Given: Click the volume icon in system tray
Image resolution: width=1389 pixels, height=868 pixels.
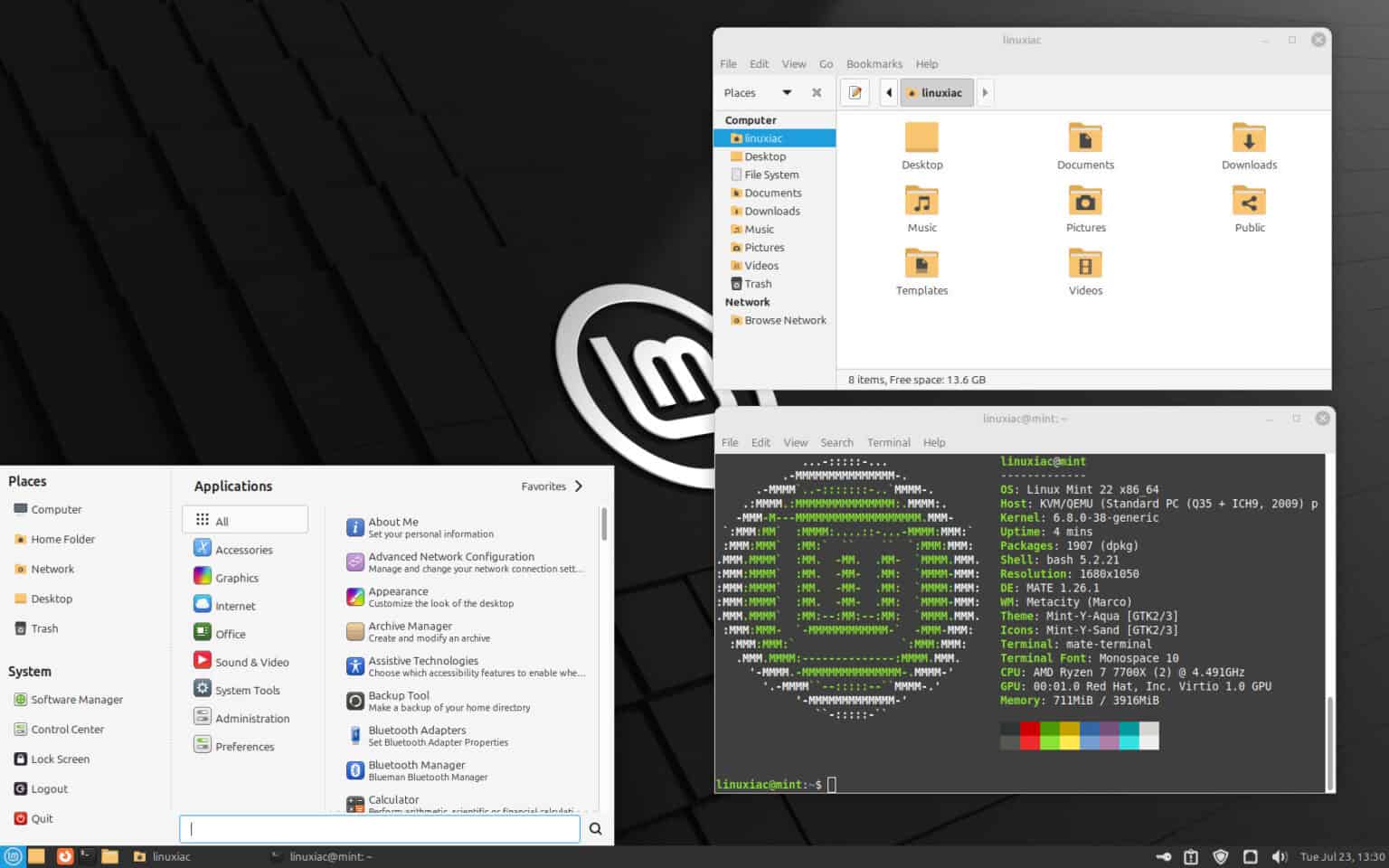Looking at the screenshot, I should pos(1279,856).
